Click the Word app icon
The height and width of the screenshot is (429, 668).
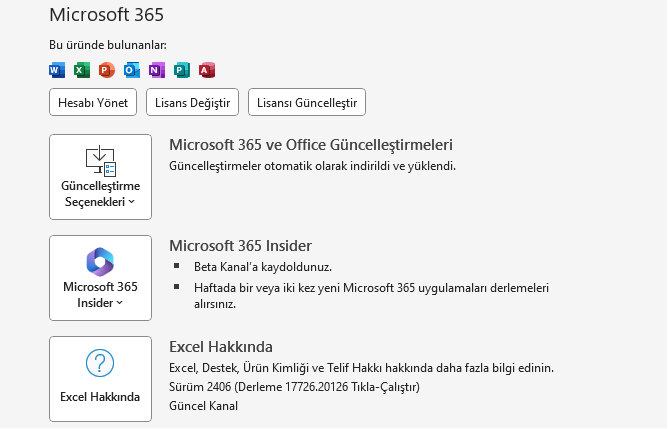pos(57,70)
